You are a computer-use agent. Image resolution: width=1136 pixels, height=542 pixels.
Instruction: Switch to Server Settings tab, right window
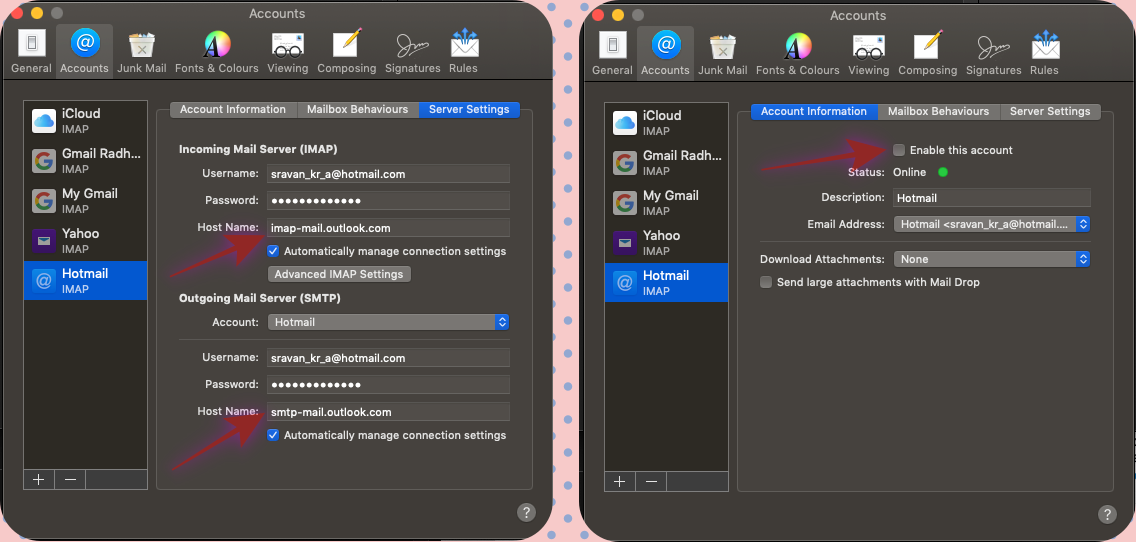(1051, 112)
